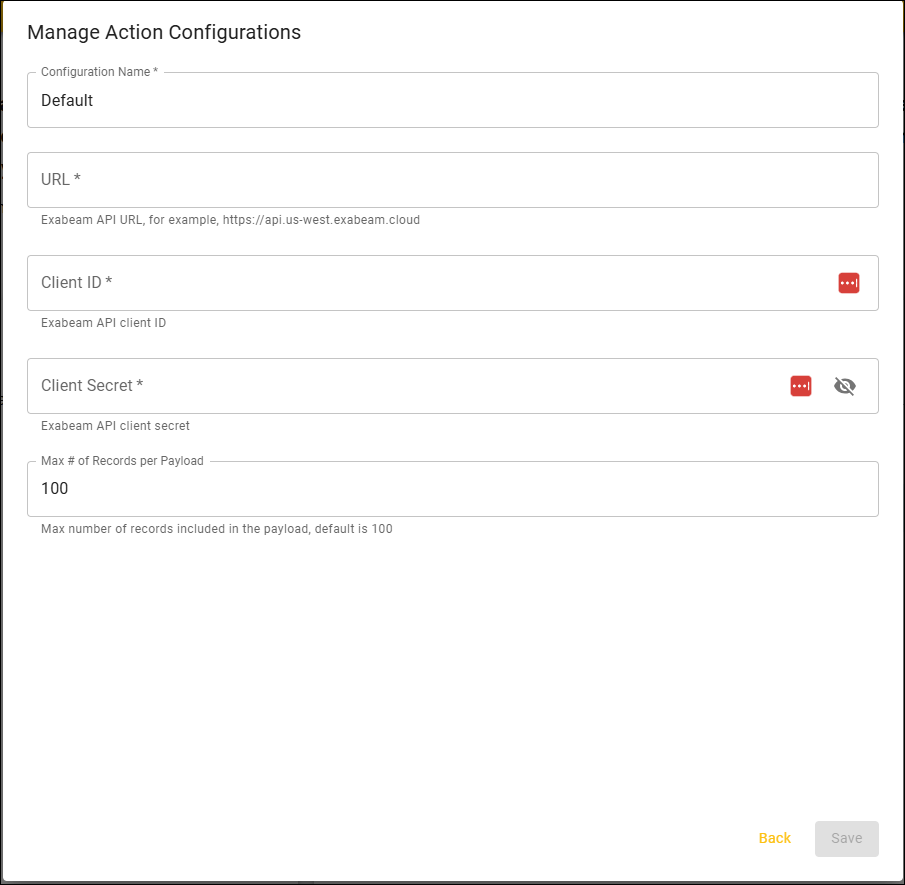905x885 pixels.
Task: Click the Manage Action Configurations heading
Action: coord(164,32)
